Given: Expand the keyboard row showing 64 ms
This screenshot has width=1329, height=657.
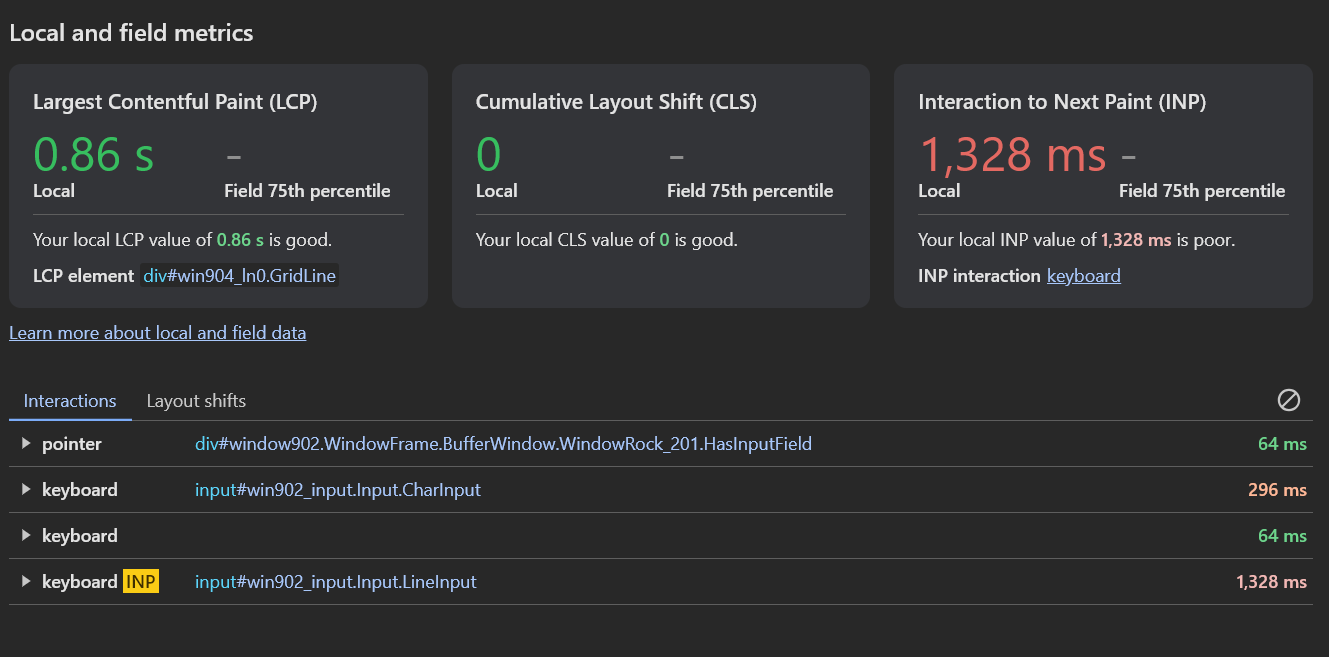Looking at the screenshot, I should (26, 536).
